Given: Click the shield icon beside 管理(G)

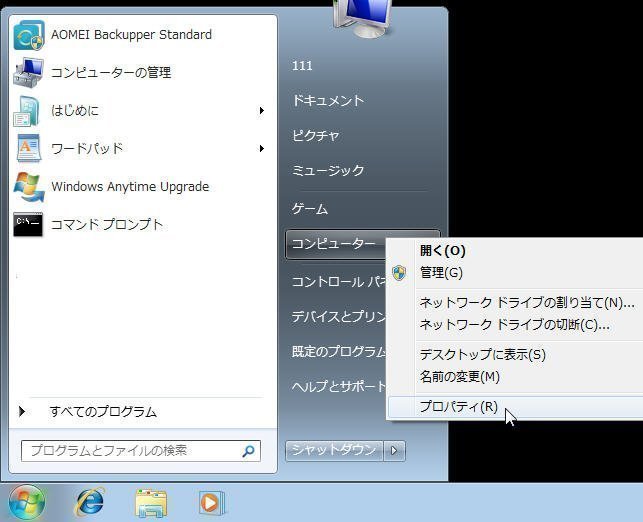Looking at the screenshot, I should point(399,273).
